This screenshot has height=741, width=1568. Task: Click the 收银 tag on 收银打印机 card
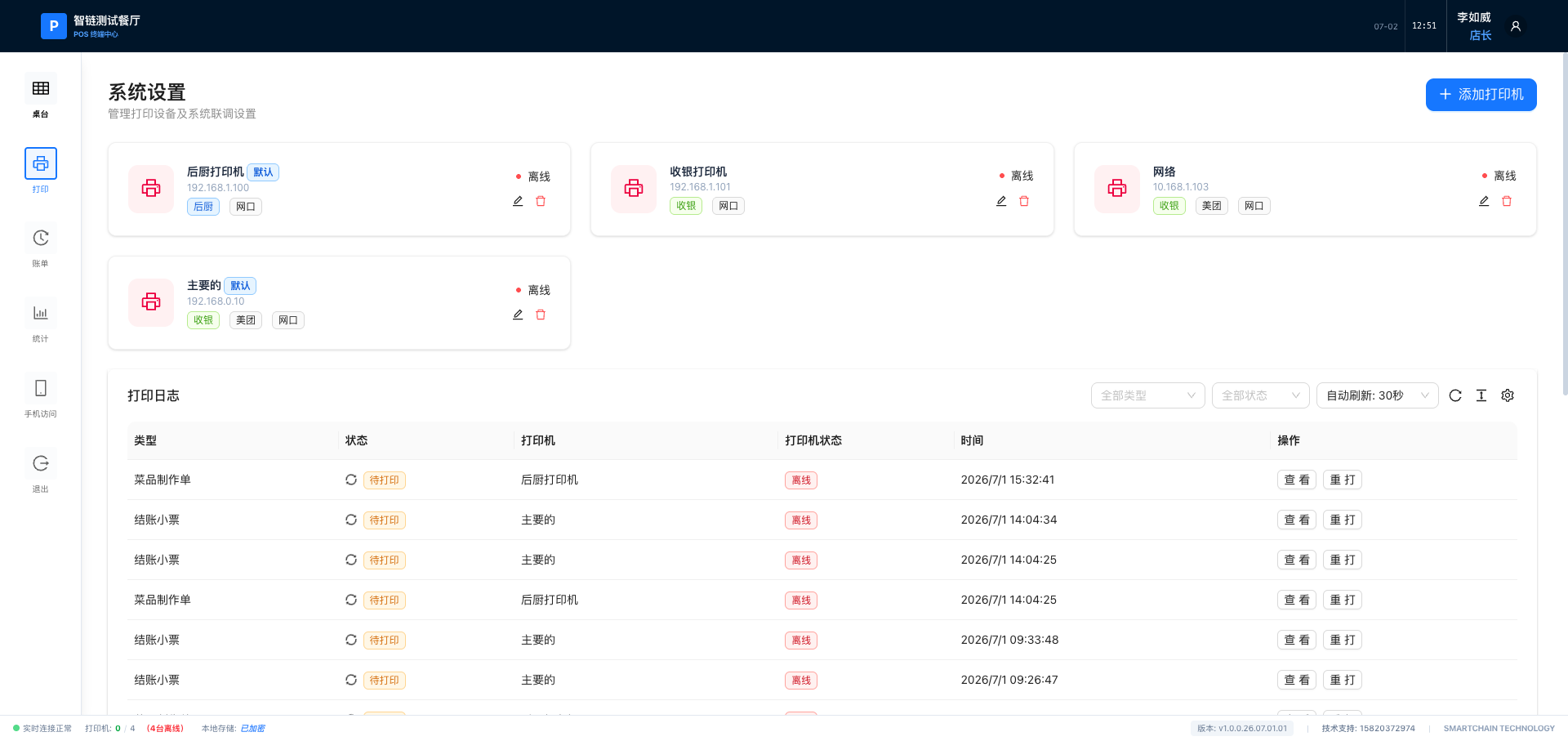pos(686,206)
